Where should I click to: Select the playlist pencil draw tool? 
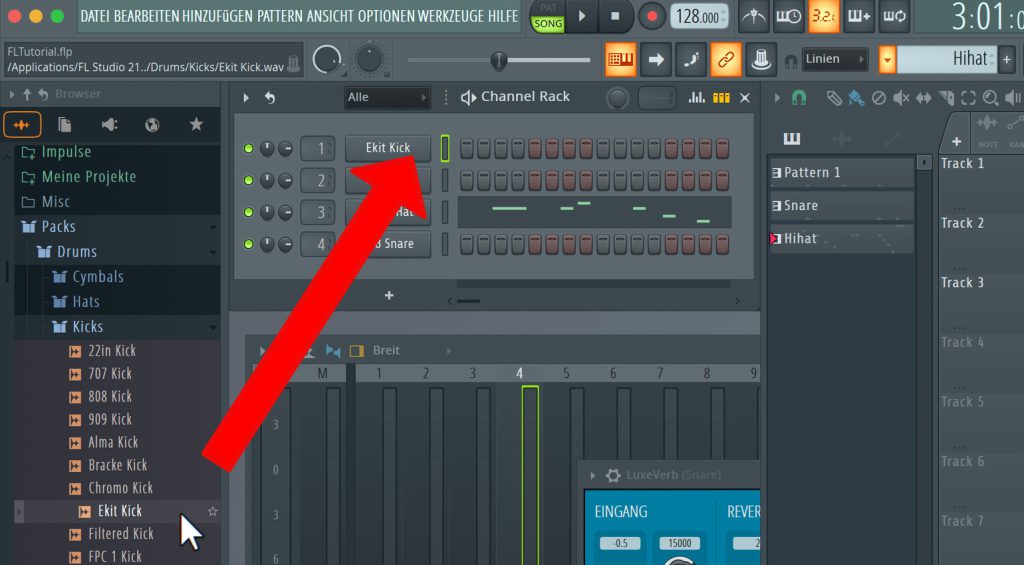tap(834, 98)
